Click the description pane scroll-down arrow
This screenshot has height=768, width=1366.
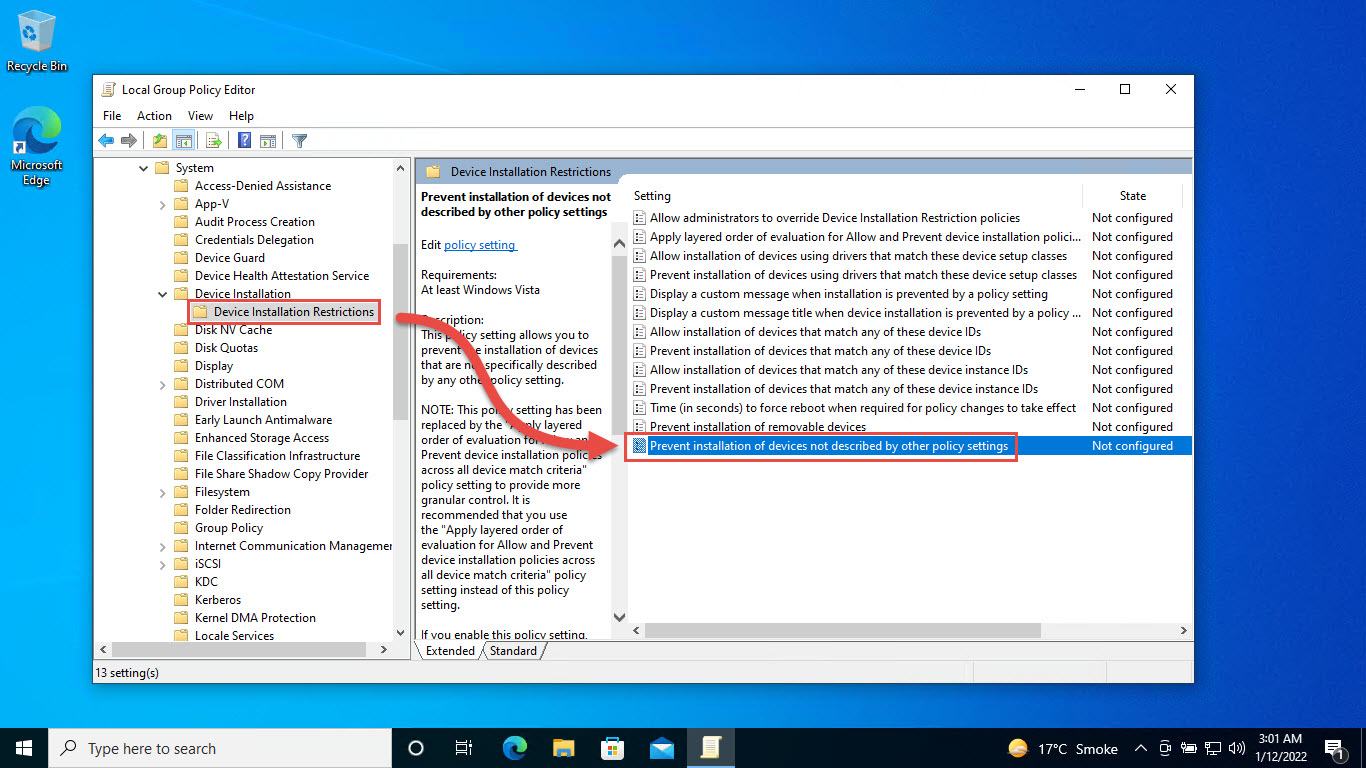point(618,618)
